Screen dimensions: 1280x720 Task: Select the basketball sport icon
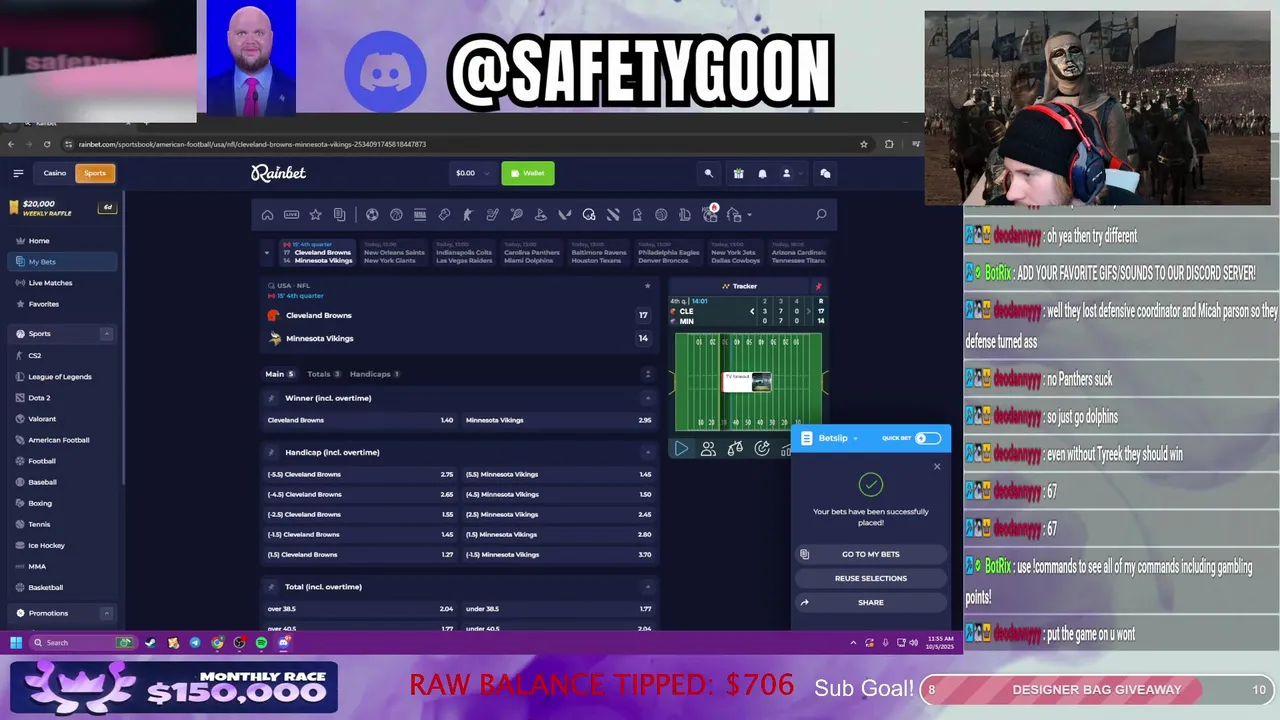click(396, 215)
